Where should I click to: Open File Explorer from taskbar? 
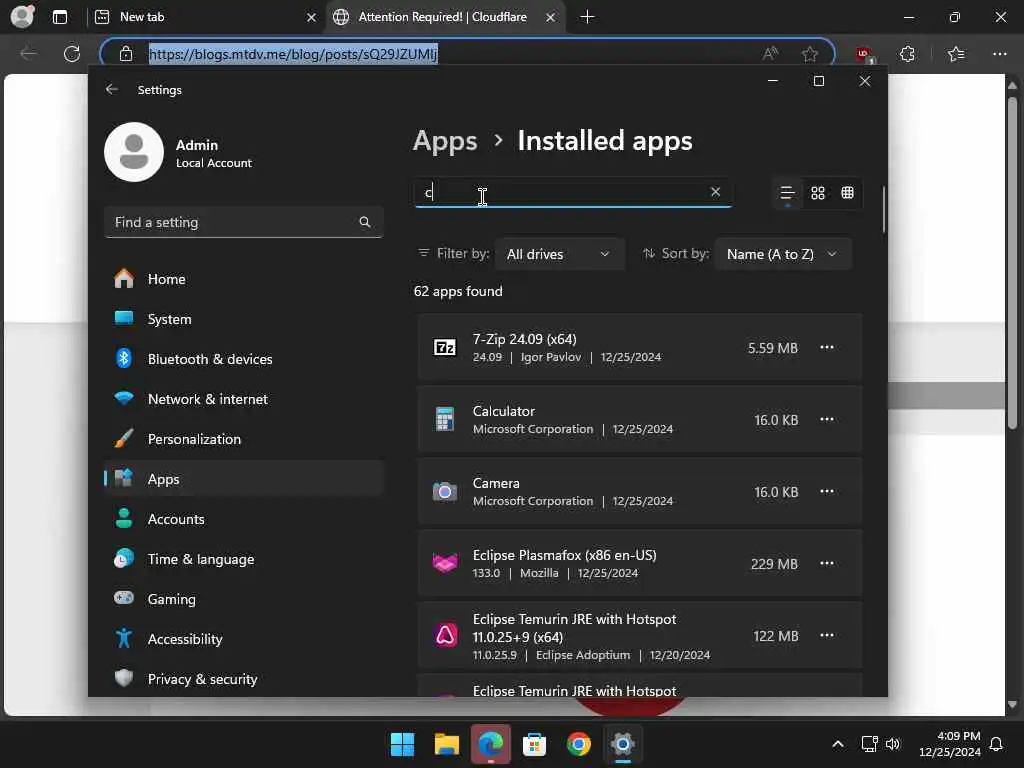tap(447, 744)
